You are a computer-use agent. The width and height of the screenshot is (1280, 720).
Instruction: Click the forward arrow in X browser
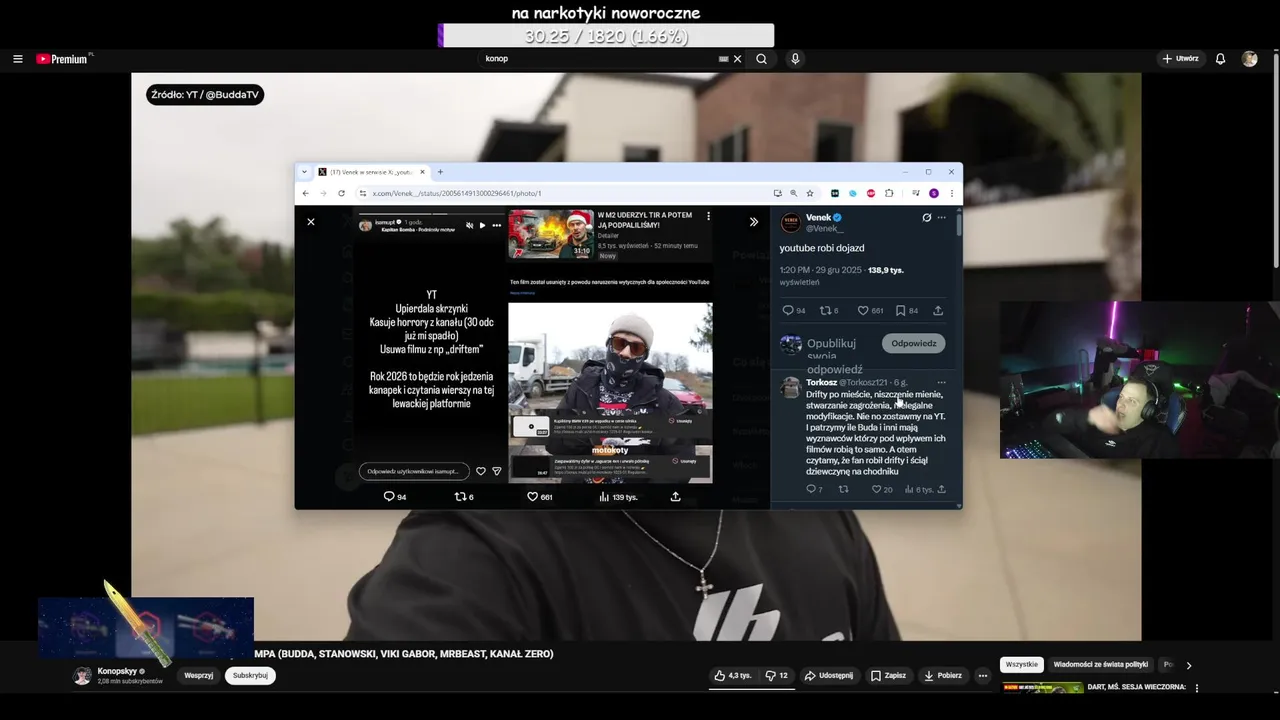[x=323, y=193]
